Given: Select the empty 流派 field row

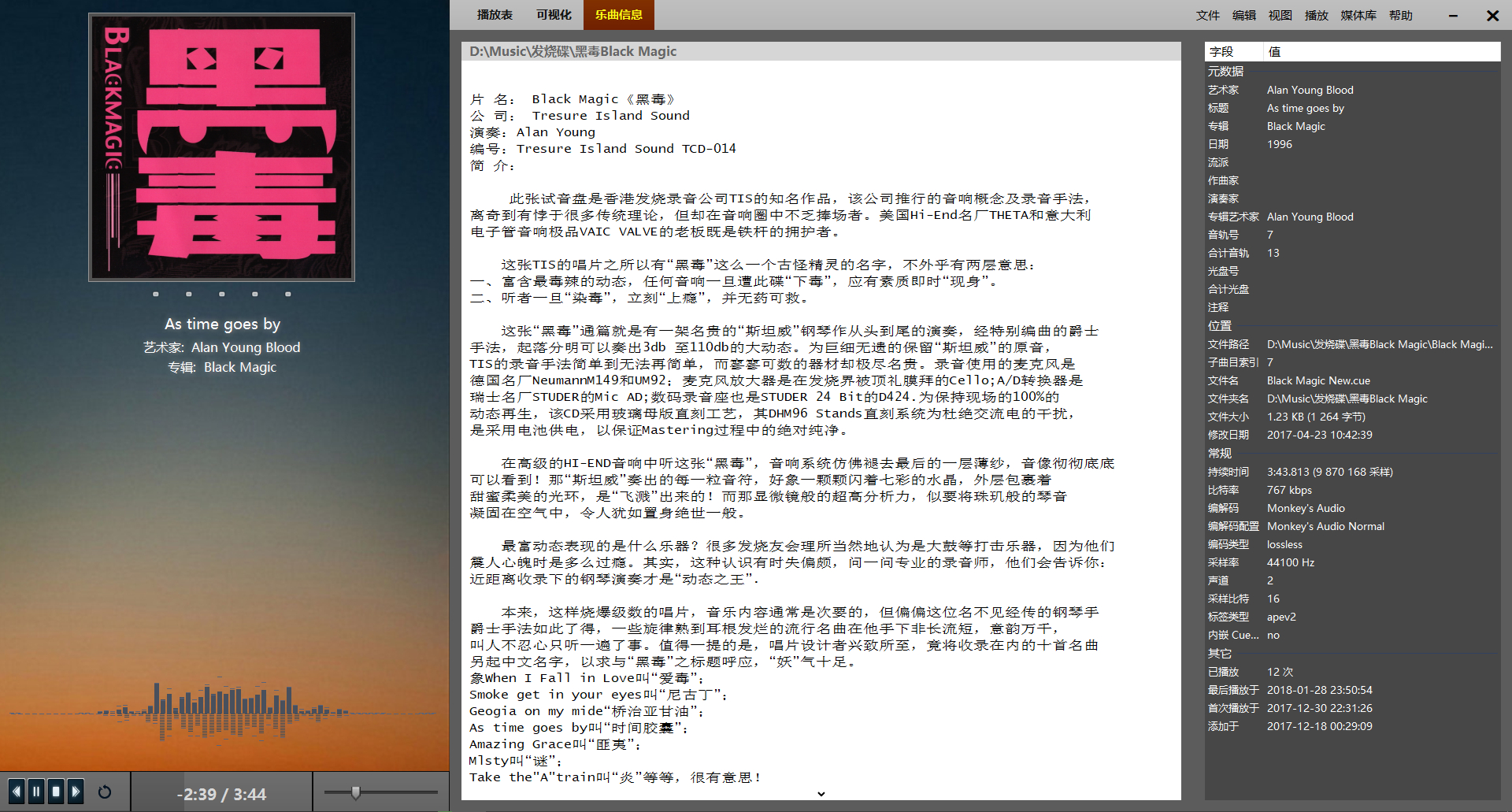Looking at the screenshot, I should click(1353, 162).
